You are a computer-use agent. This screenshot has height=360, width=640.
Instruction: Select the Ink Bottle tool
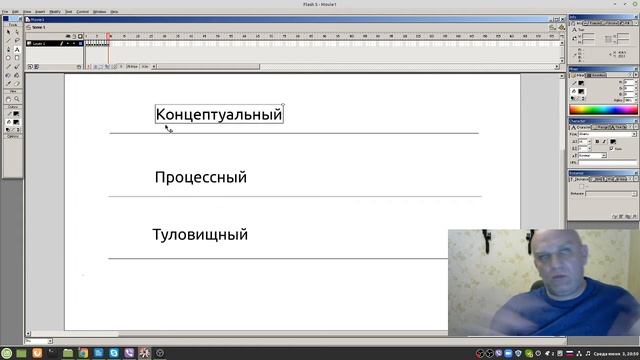pyautogui.click(x=8, y=75)
